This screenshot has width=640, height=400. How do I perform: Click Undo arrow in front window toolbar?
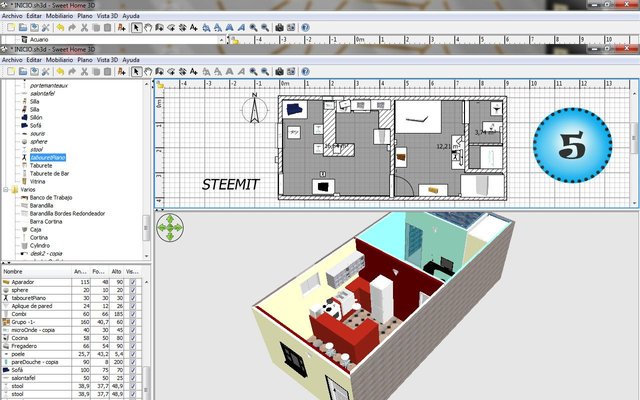[x=60, y=71]
